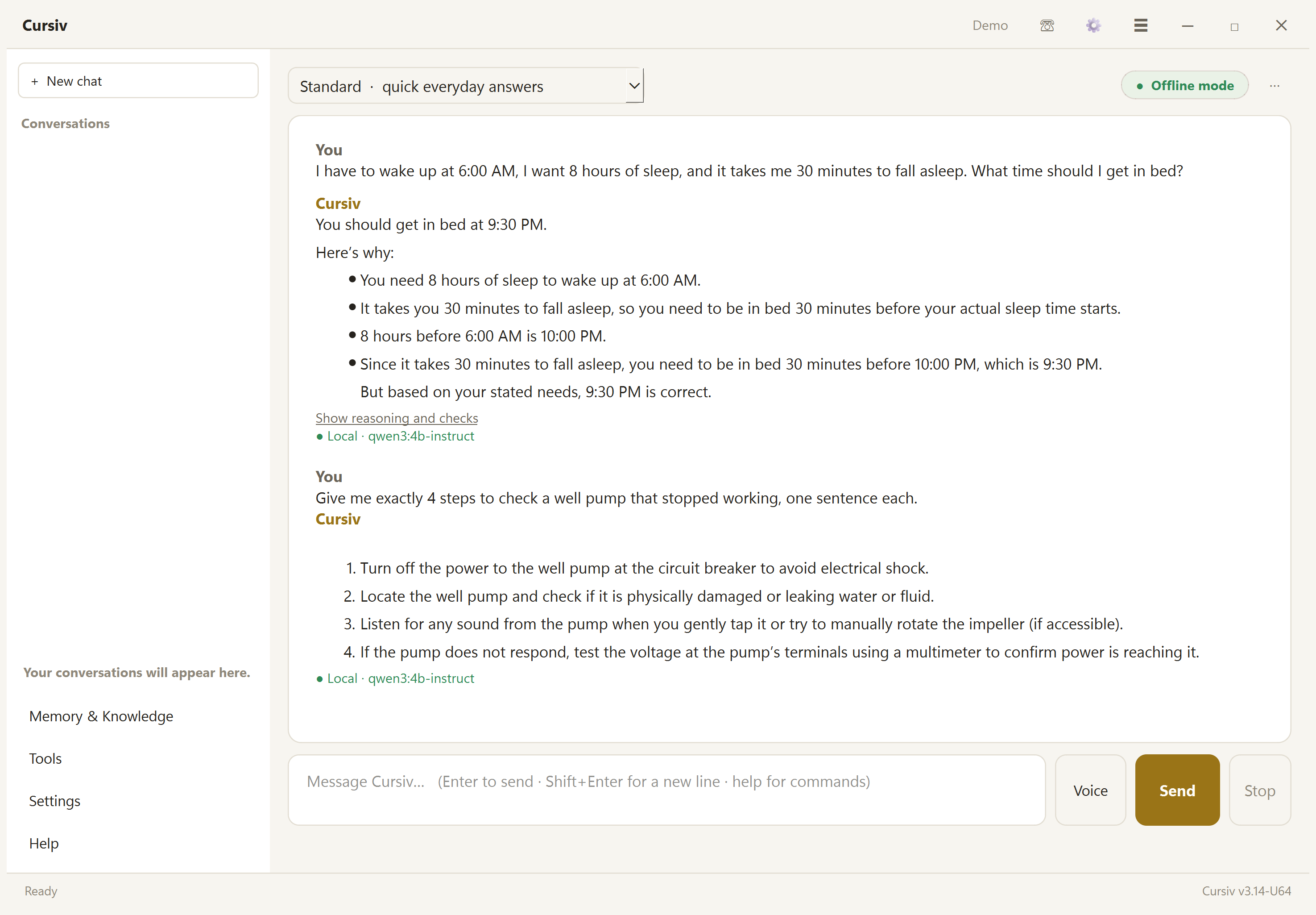Open Help in the sidebar
The height and width of the screenshot is (915, 1316).
click(x=44, y=843)
